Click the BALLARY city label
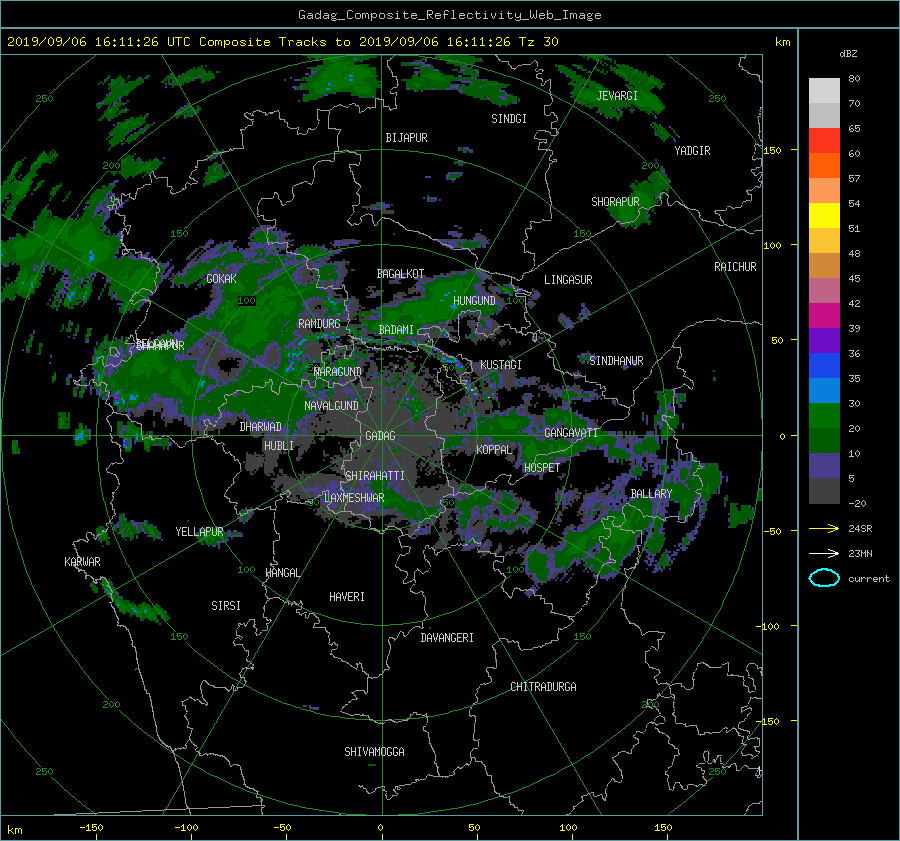900x841 pixels. point(651,494)
